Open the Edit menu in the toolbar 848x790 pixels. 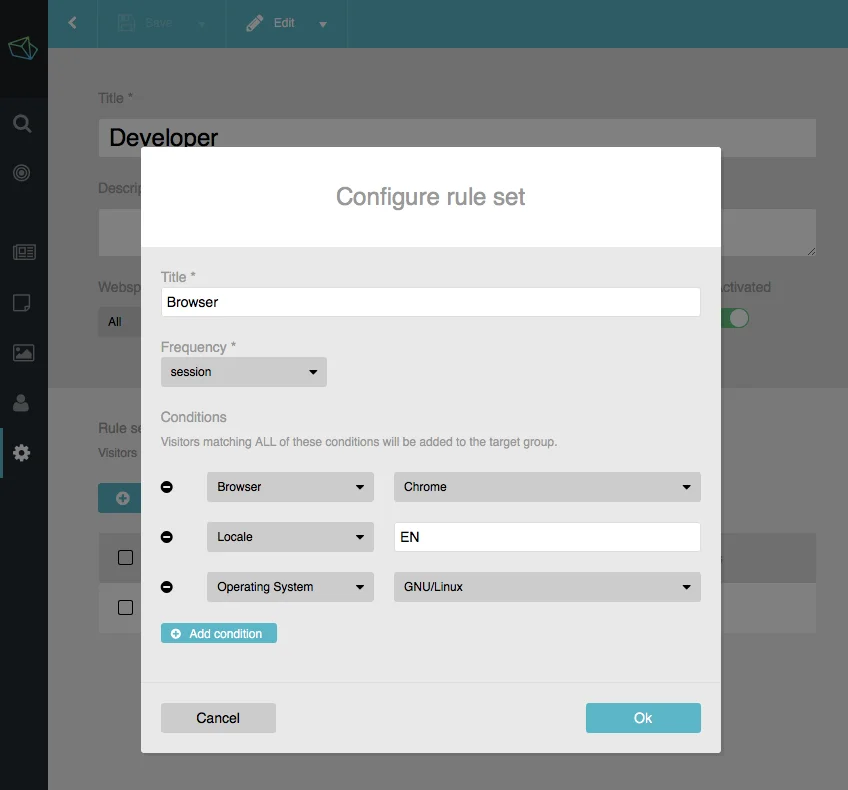tap(286, 23)
